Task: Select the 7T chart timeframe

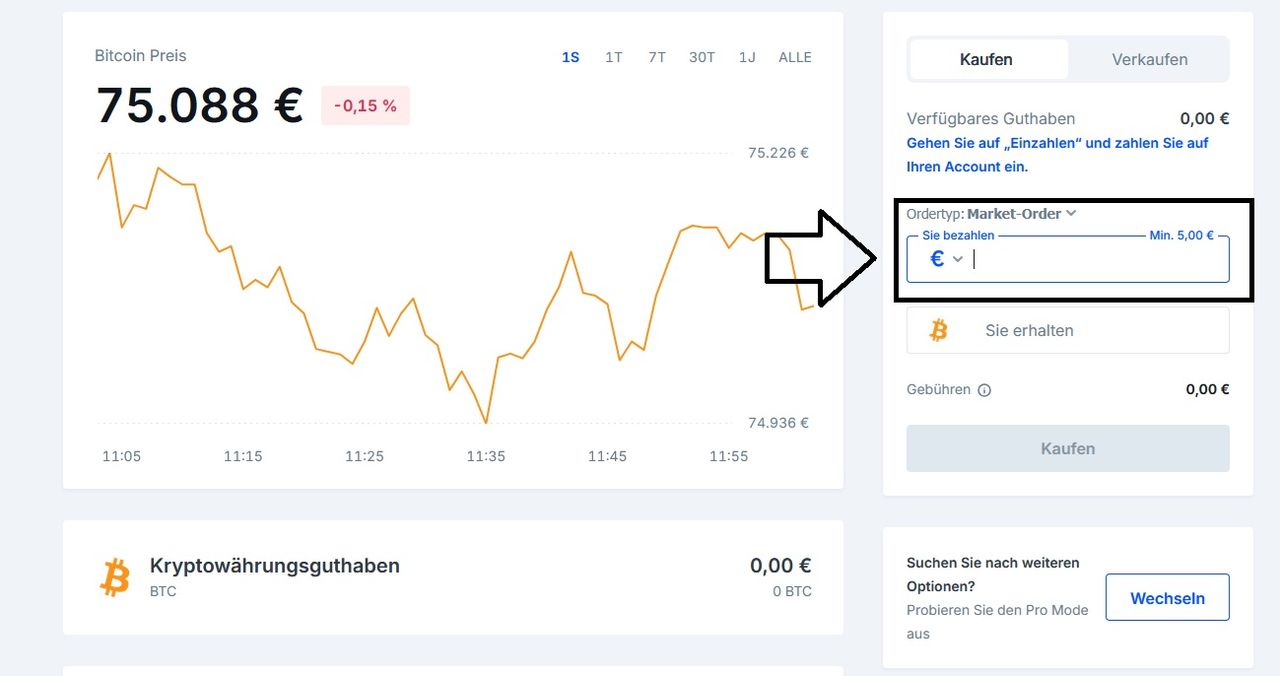Action: 656,57
